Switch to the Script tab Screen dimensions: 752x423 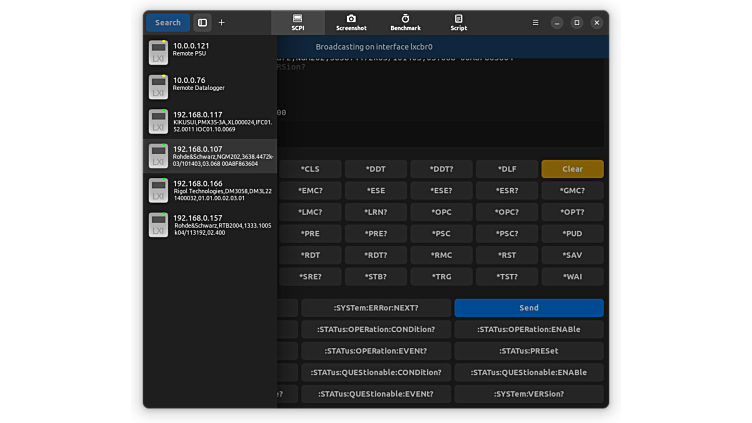pos(458,22)
